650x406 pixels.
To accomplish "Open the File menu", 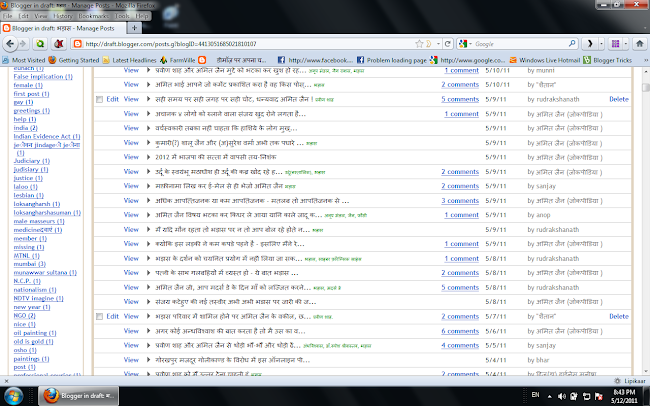I will [7, 16].
